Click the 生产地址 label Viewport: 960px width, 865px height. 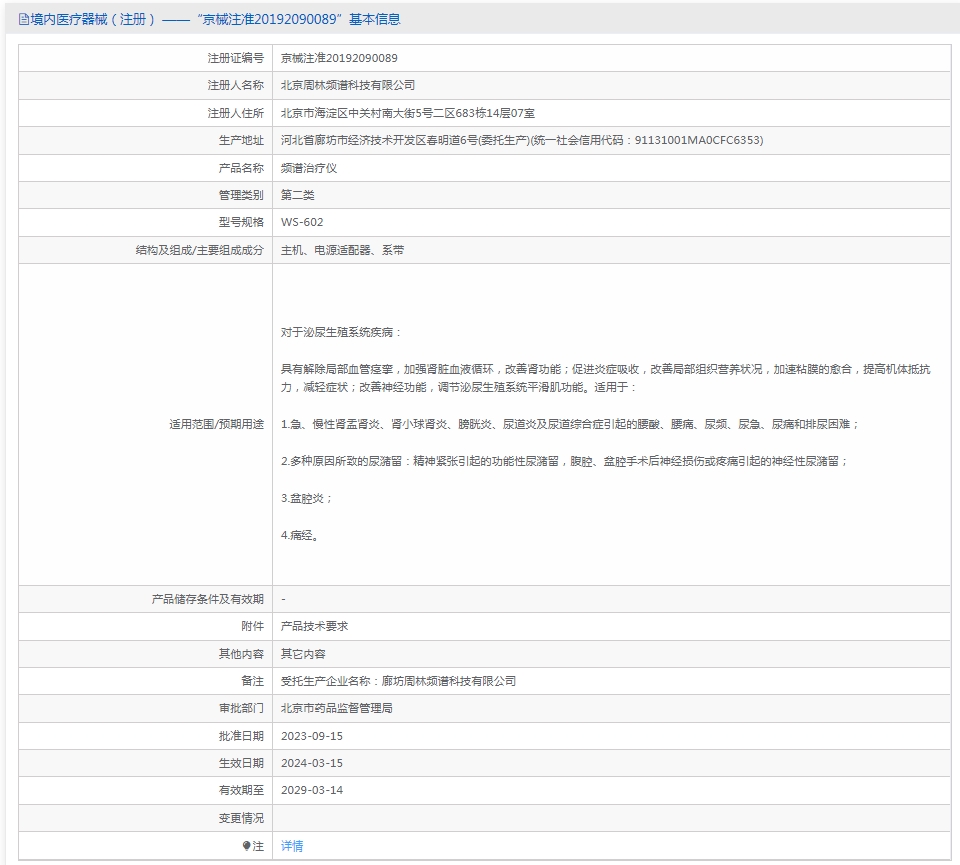coord(241,140)
